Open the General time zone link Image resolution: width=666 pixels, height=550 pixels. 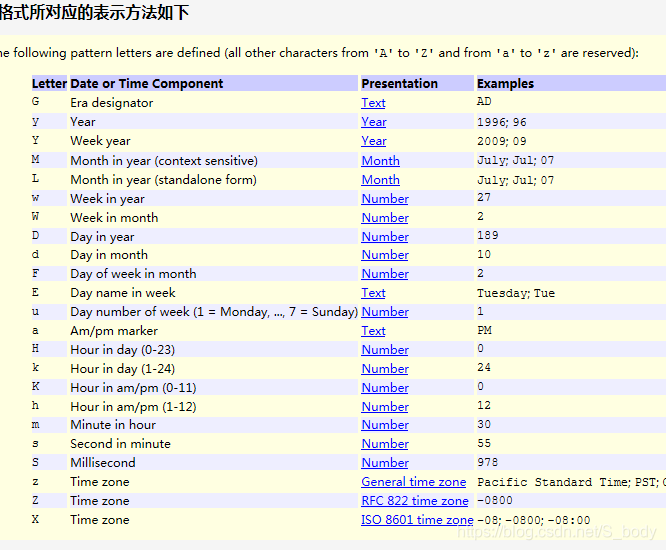[414, 482]
